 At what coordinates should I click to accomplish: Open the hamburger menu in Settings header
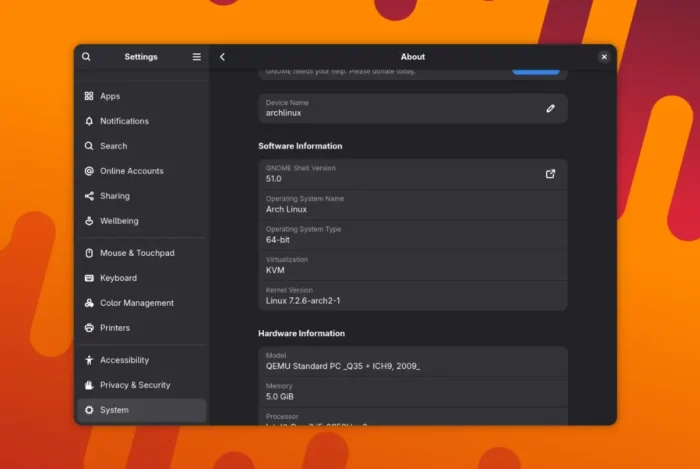(196, 57)
